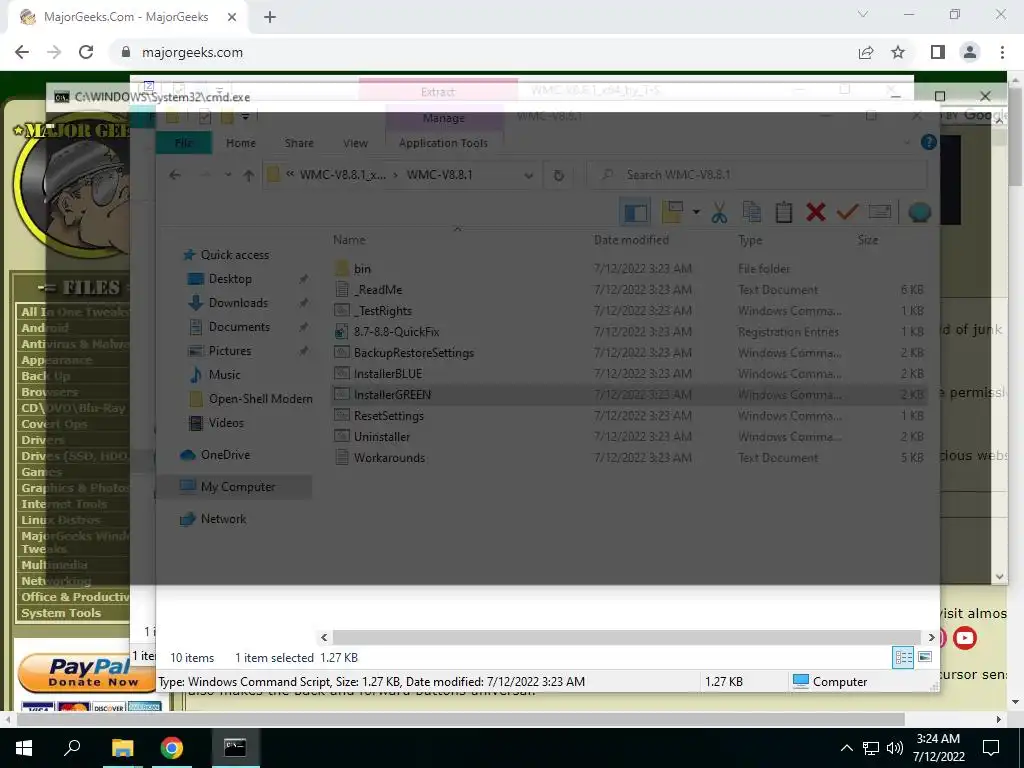
Task: Click Explorer horizontal scrollbar right arrow
Action: tap(931, 637)
